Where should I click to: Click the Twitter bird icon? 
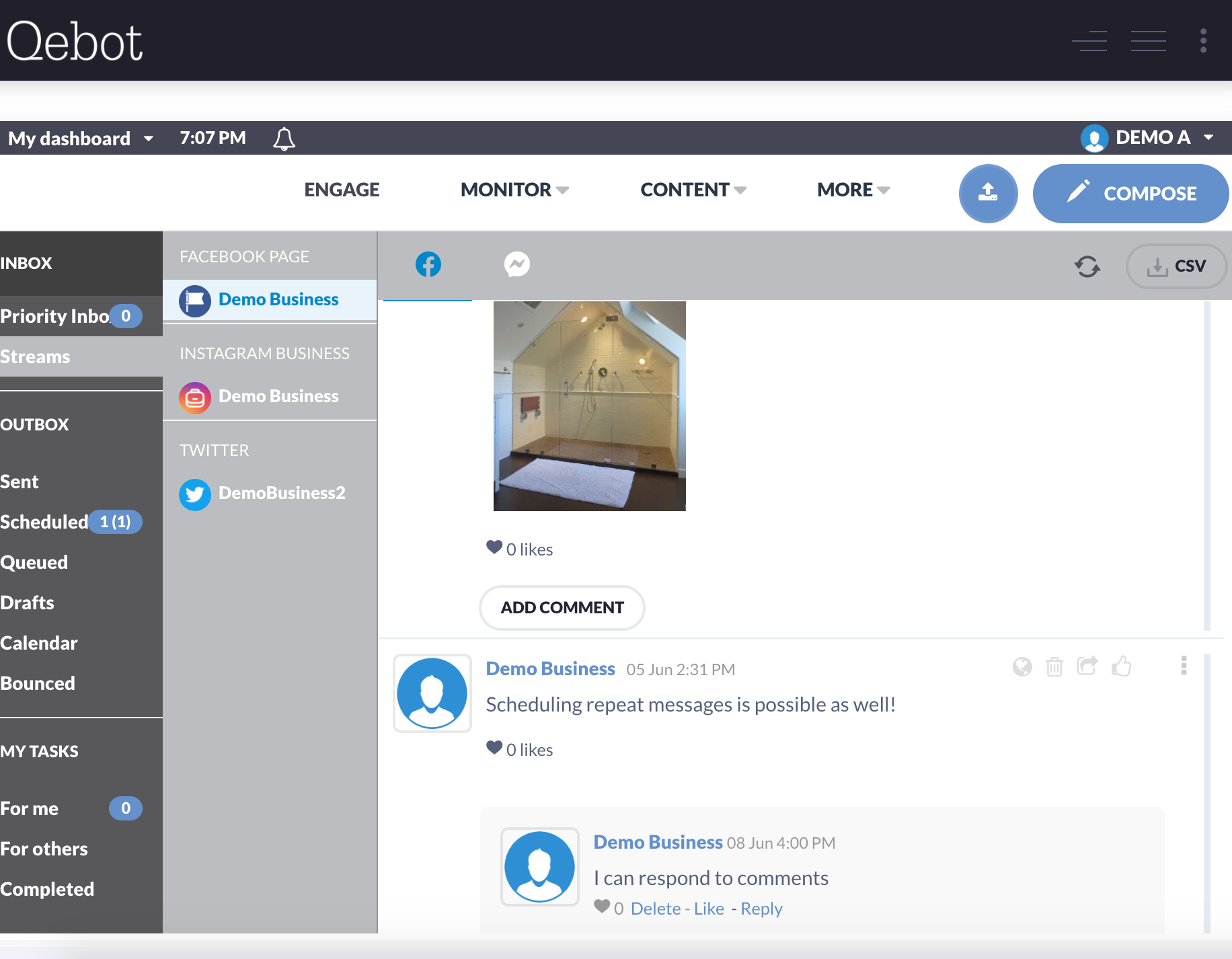195,494
